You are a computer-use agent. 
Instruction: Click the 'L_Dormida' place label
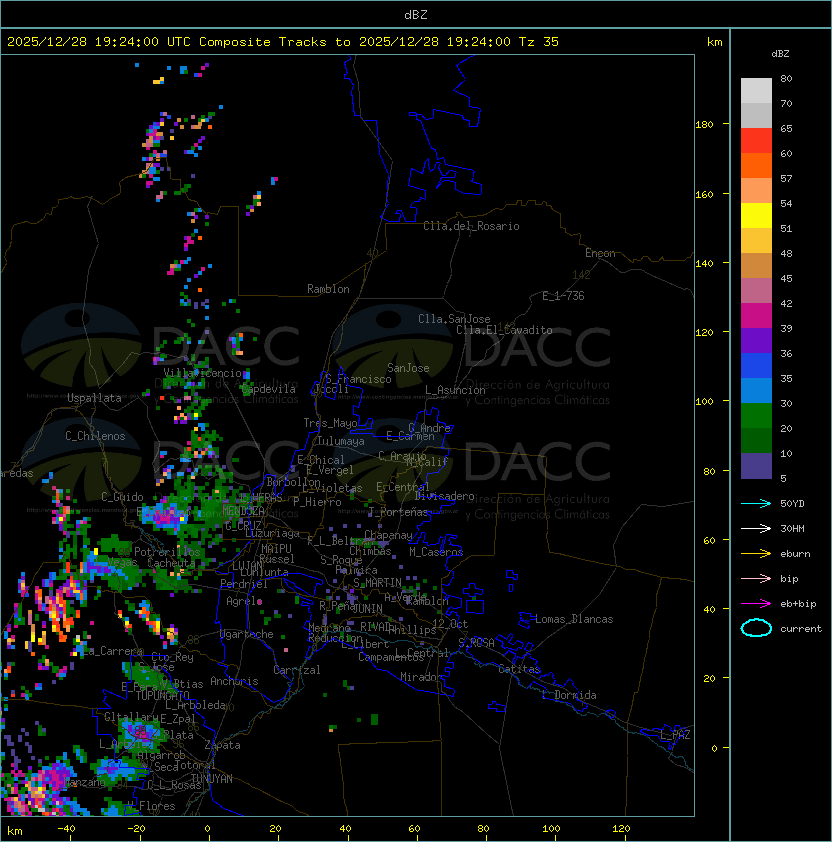[569, 695]
